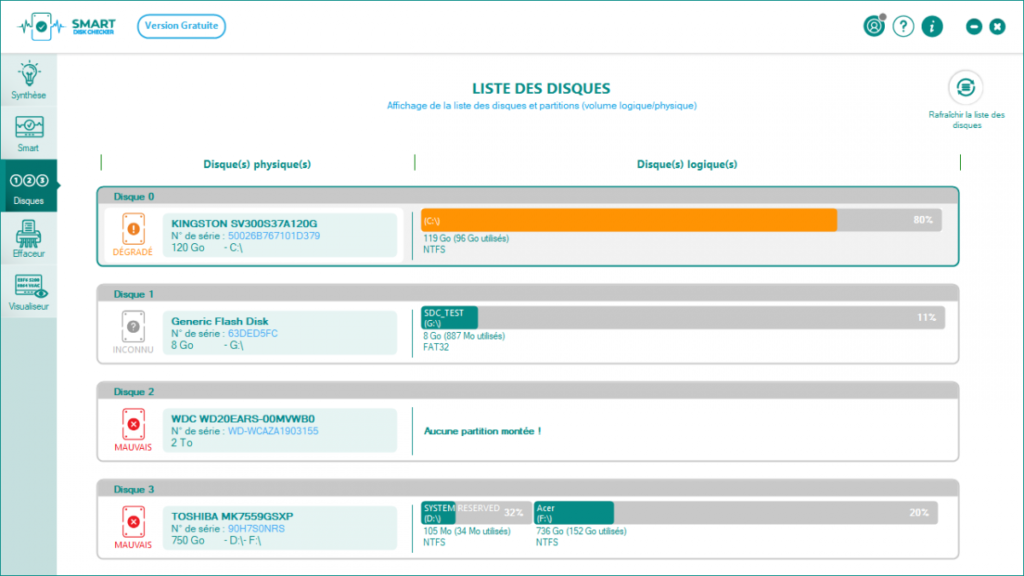Viewport: 1024px width, 576px height.
Task: Click the '119 Go (96 Go utilisés)' text
Action: pos(466,238)
